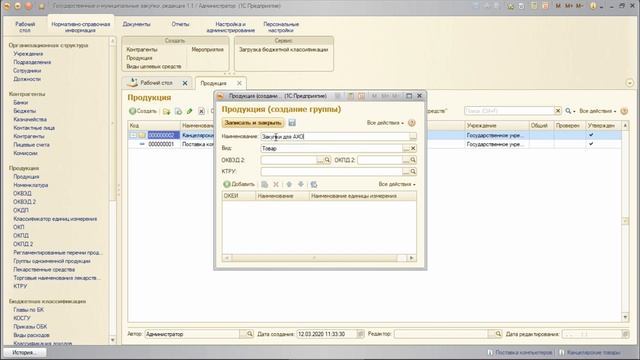Clear the list search field with its X icon

click(558, 111)
